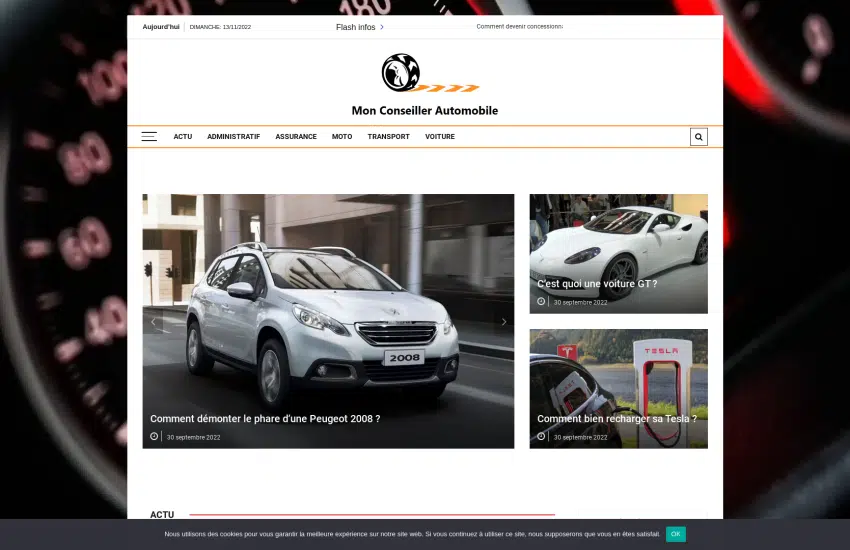Click the Flash infos chevron arrow

coord(382,27)
